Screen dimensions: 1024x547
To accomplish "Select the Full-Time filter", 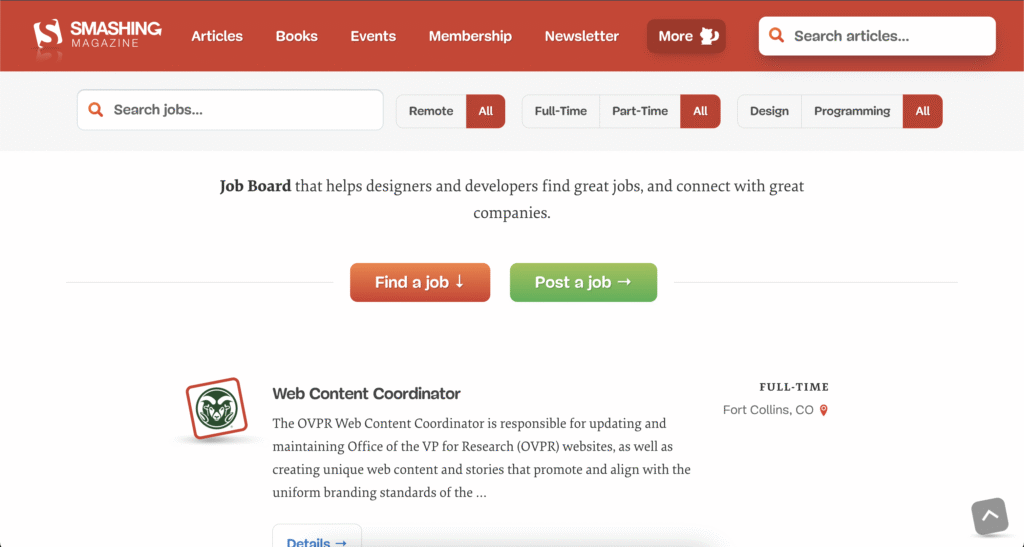I will tap(560, 111).
